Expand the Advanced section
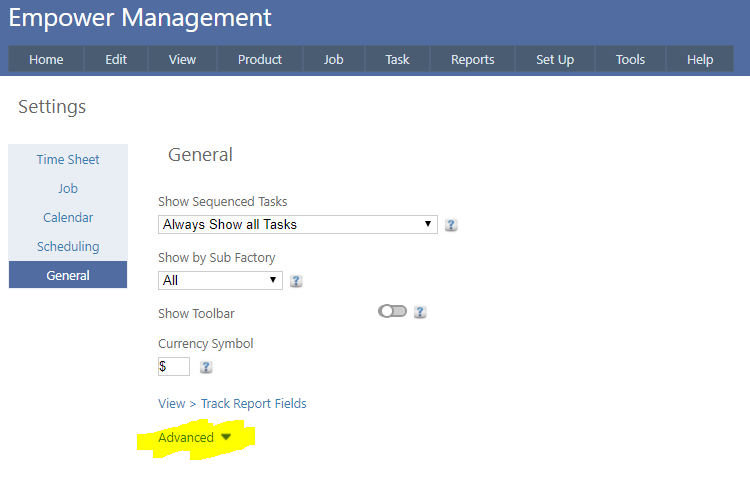 195,438
